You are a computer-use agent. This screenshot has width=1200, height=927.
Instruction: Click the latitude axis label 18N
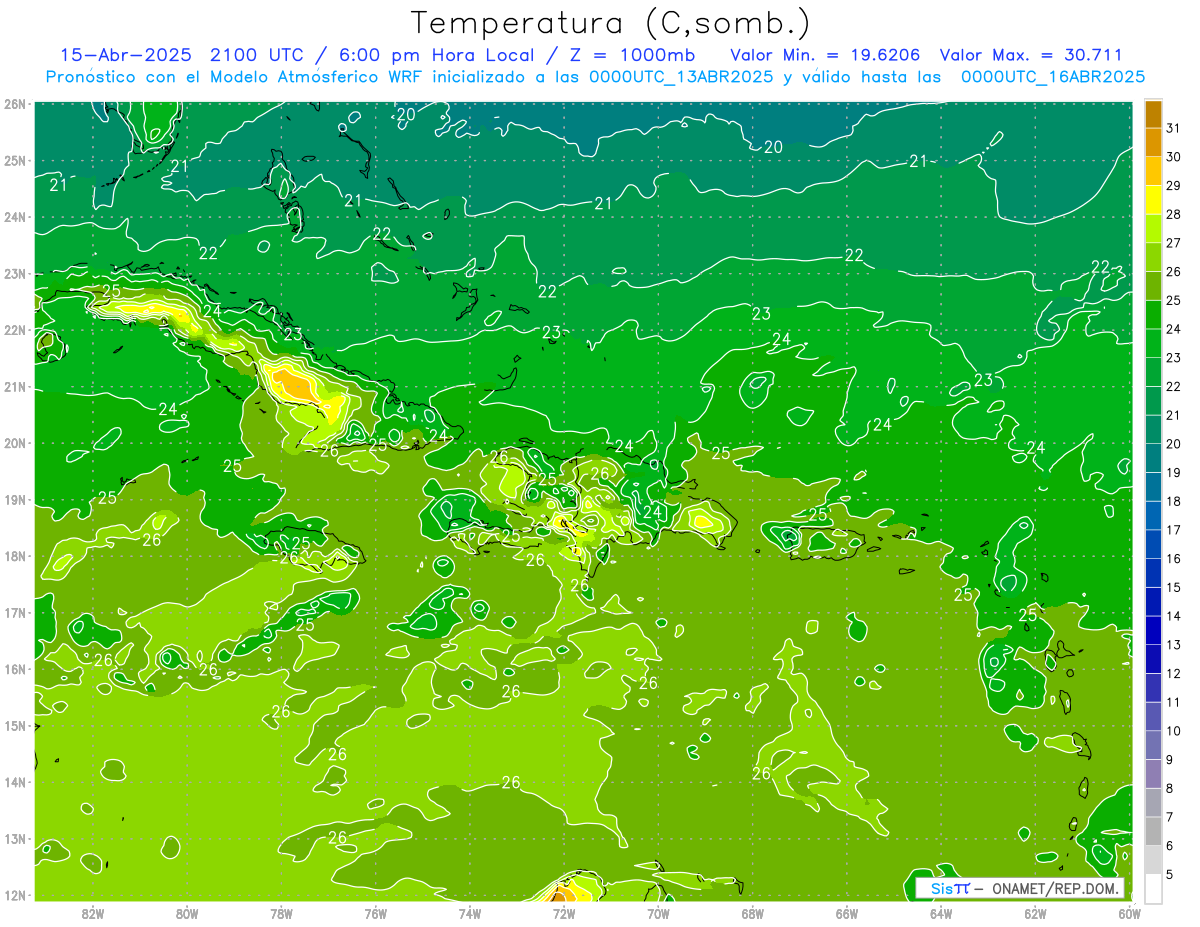click(x=15, y=556)
